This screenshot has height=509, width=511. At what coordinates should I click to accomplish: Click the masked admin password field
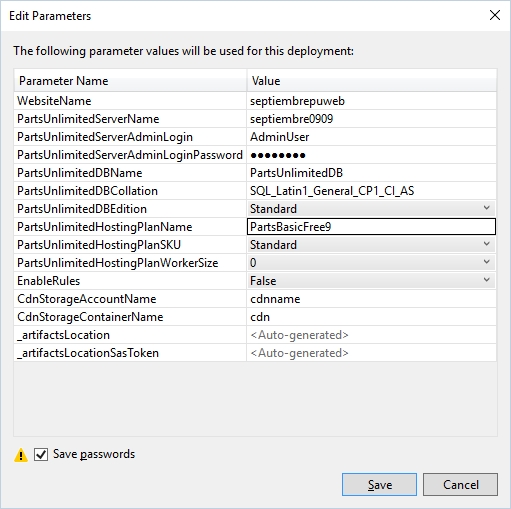click(x=371, y=155)
